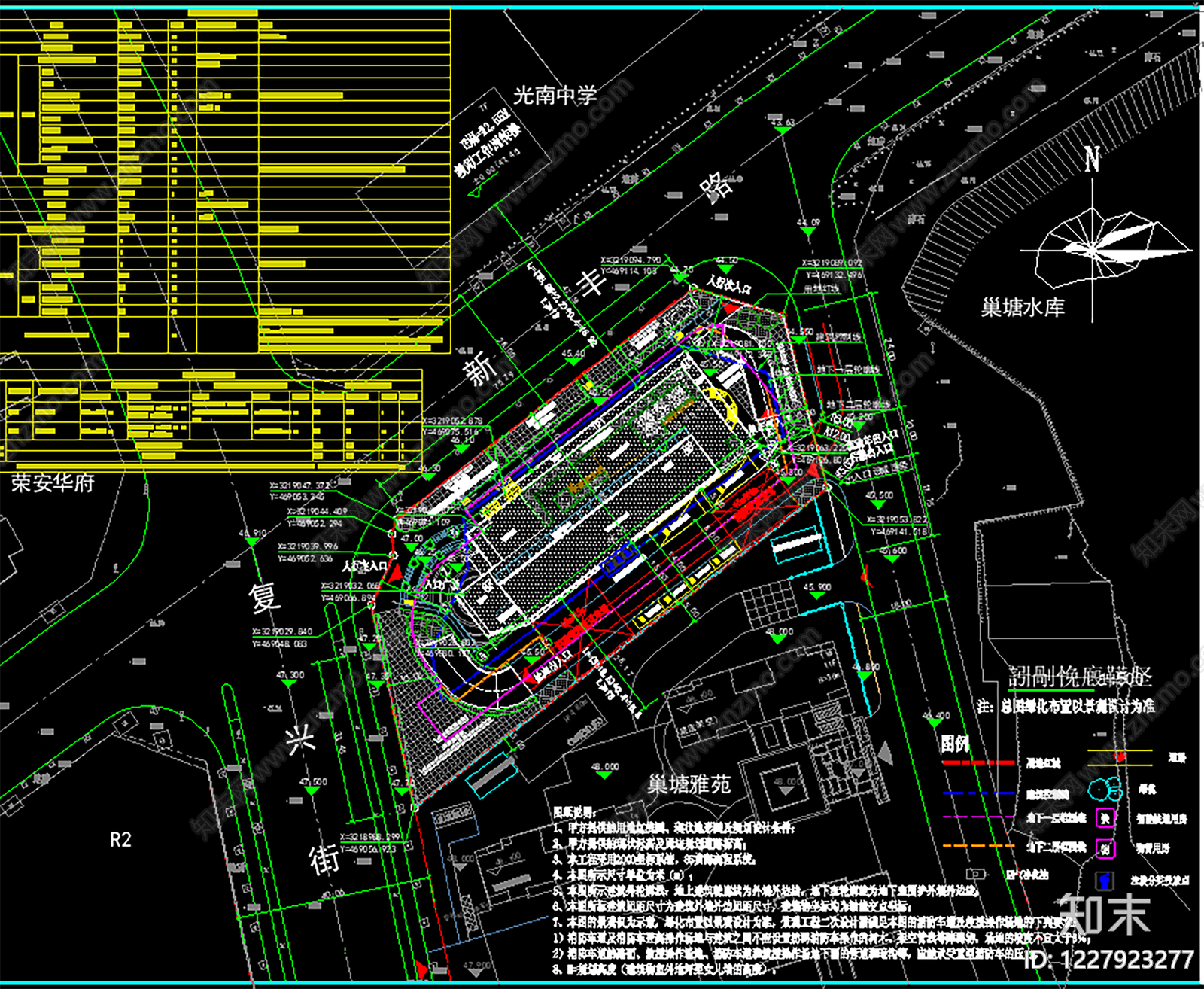The image size is (1204, 989).
Task: Click the red dashed line legend sample
Action: click(x=978, y=762)
